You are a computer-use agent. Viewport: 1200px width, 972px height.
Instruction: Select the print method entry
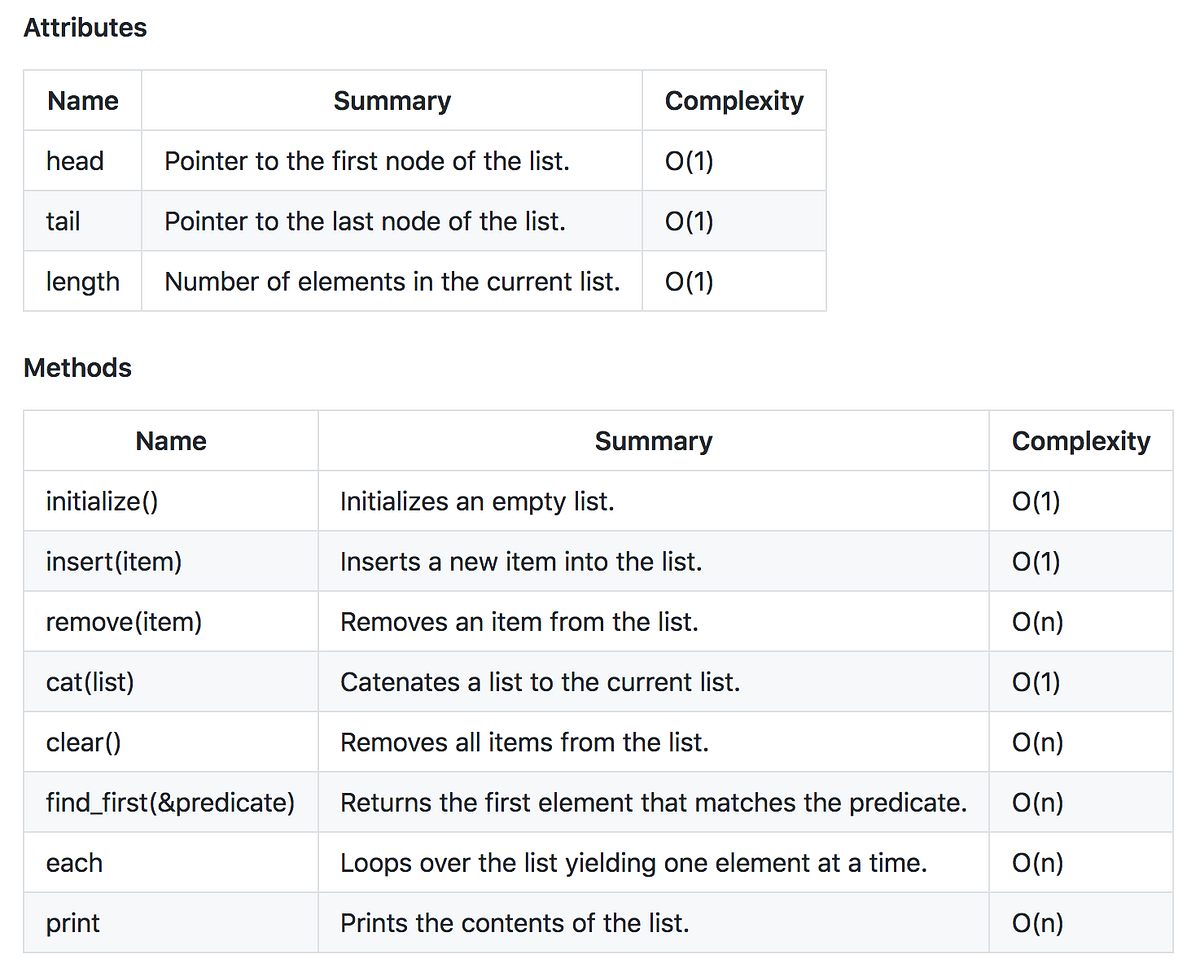(72, 922)
